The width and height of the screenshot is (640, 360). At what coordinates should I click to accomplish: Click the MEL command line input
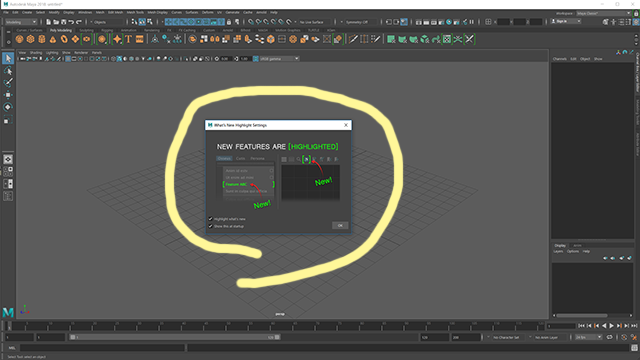point(102,348)
